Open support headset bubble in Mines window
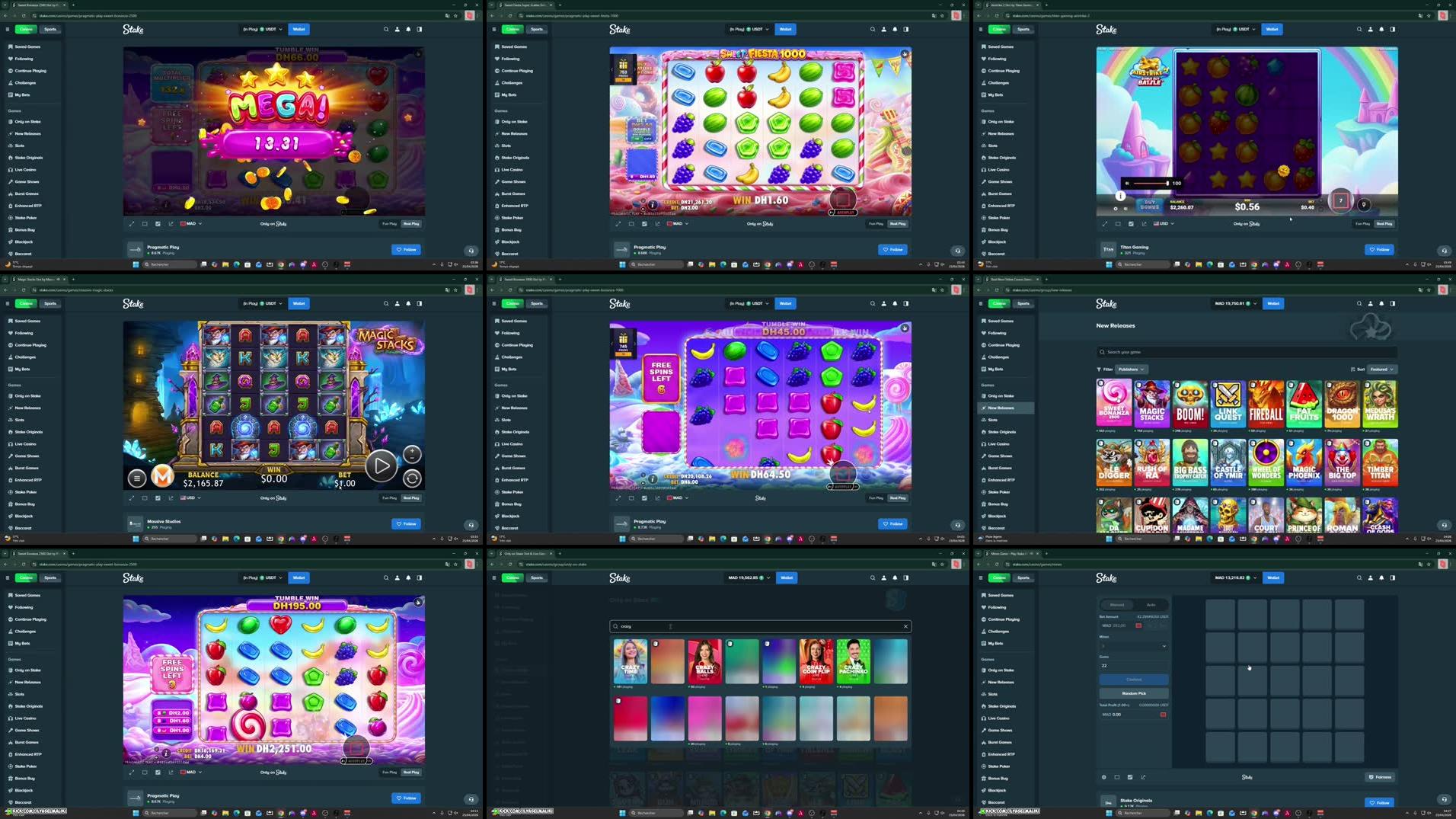The image size is (1456, 819). point(1444,799)
